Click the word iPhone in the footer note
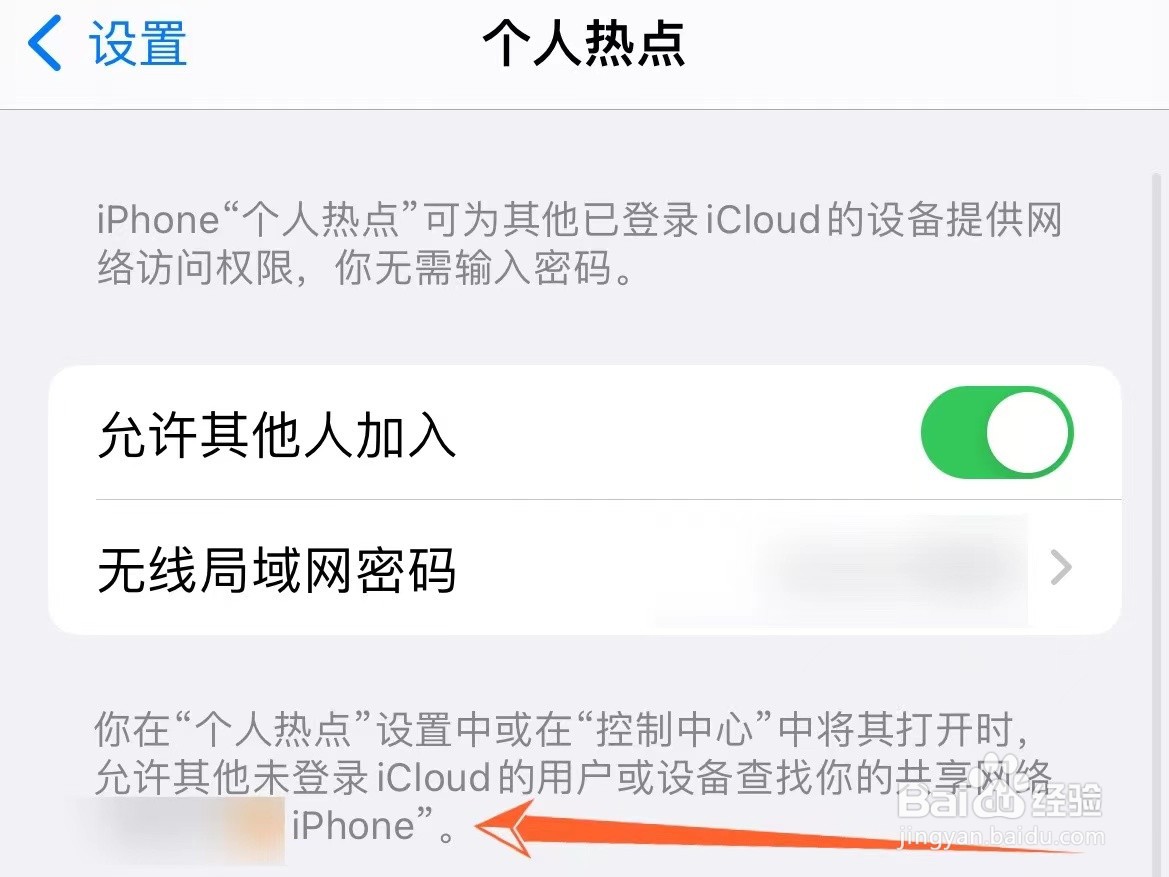1169x877 pixels. click(x=353, y=826)
